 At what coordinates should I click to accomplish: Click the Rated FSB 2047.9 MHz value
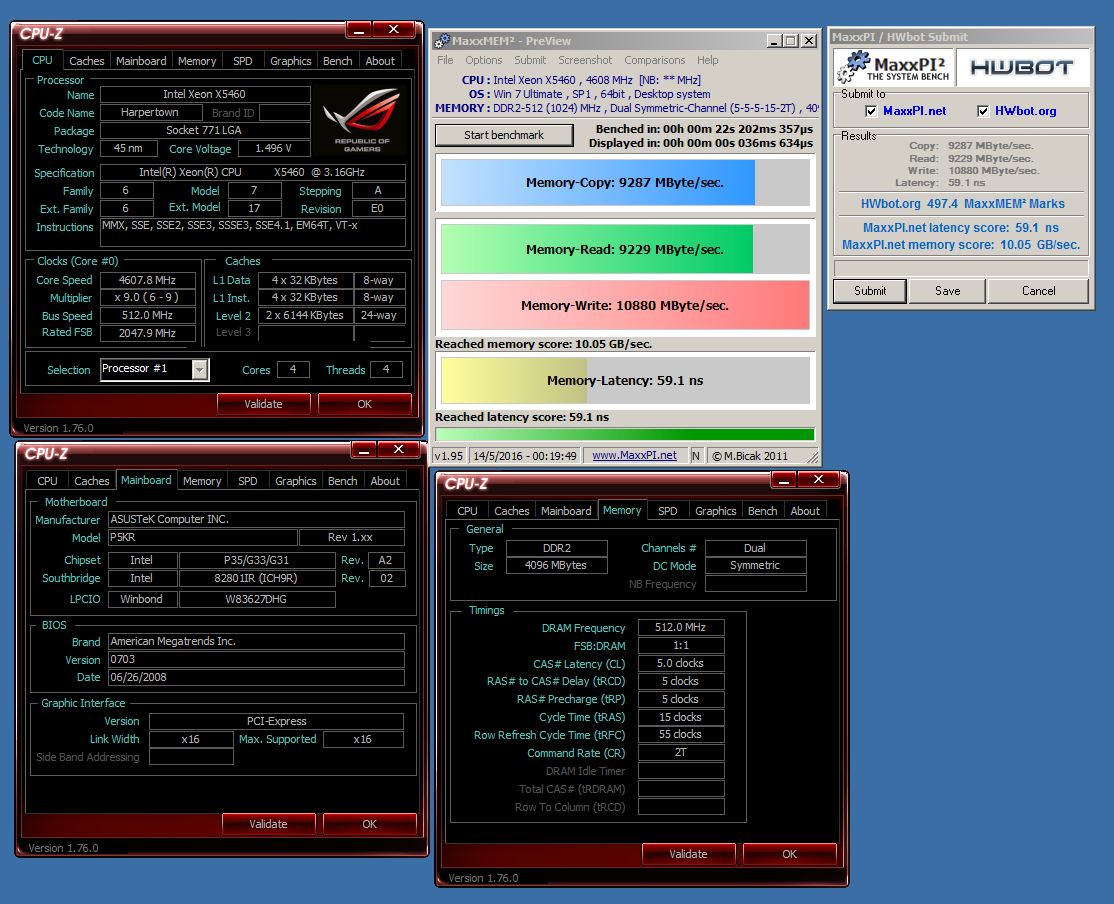[147, 333]
